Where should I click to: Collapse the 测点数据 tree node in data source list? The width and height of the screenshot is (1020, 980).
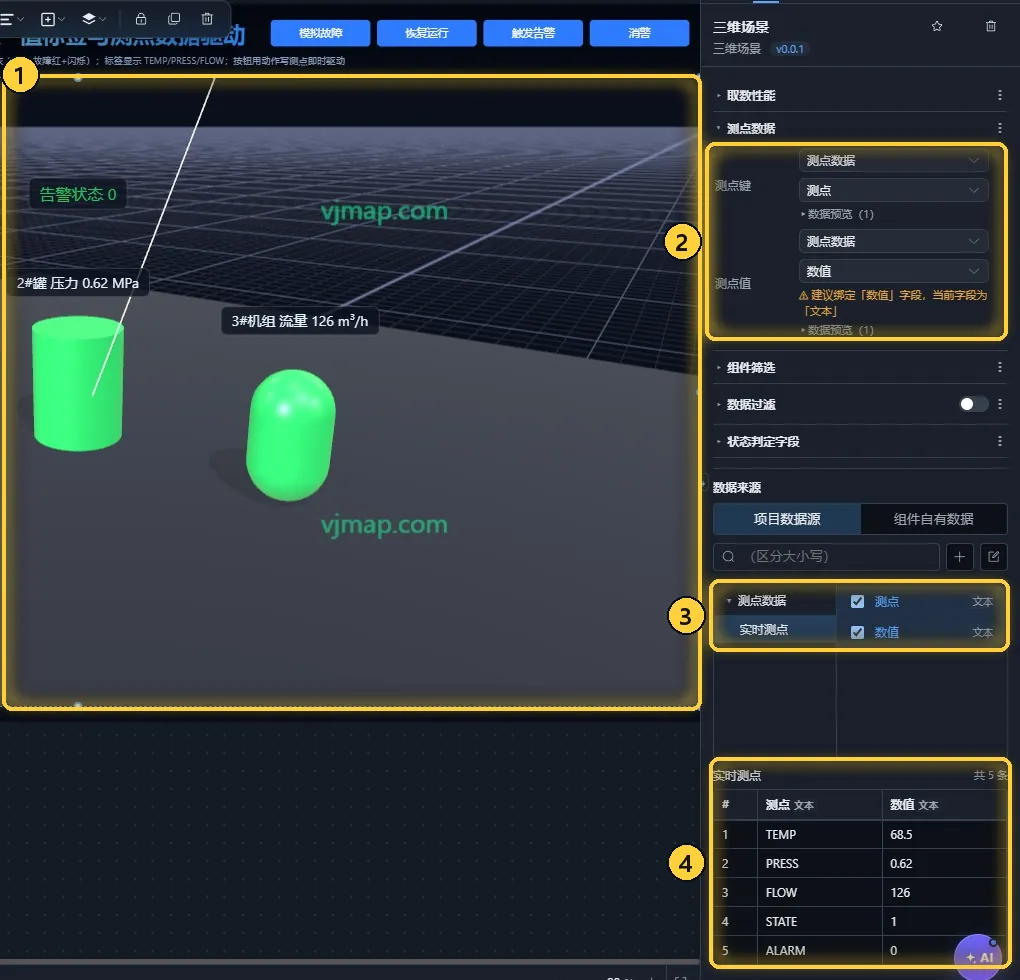coord(729,601)
